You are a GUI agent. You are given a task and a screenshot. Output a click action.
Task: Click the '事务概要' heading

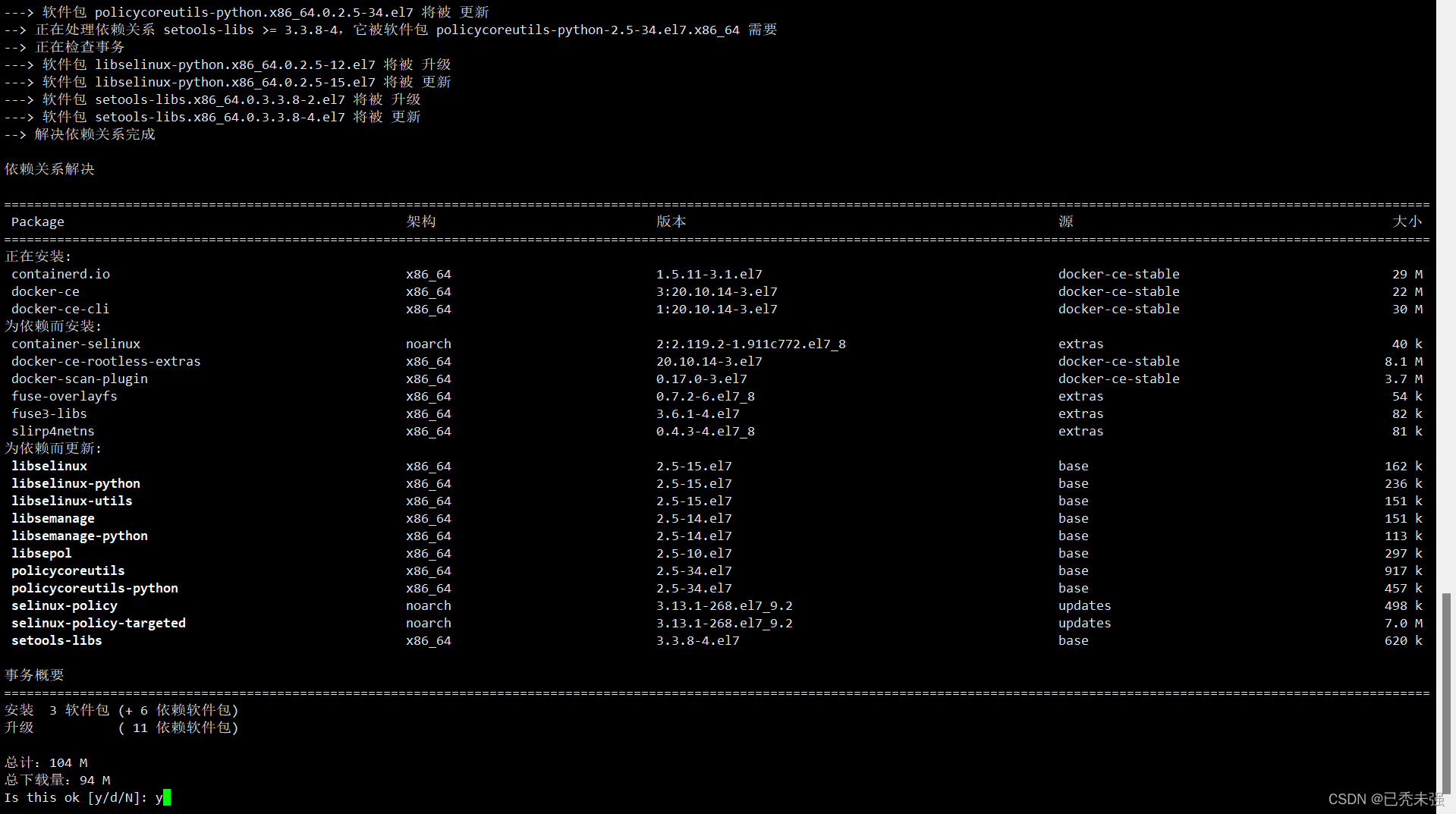pyautogui.click(x=35, y=675)
